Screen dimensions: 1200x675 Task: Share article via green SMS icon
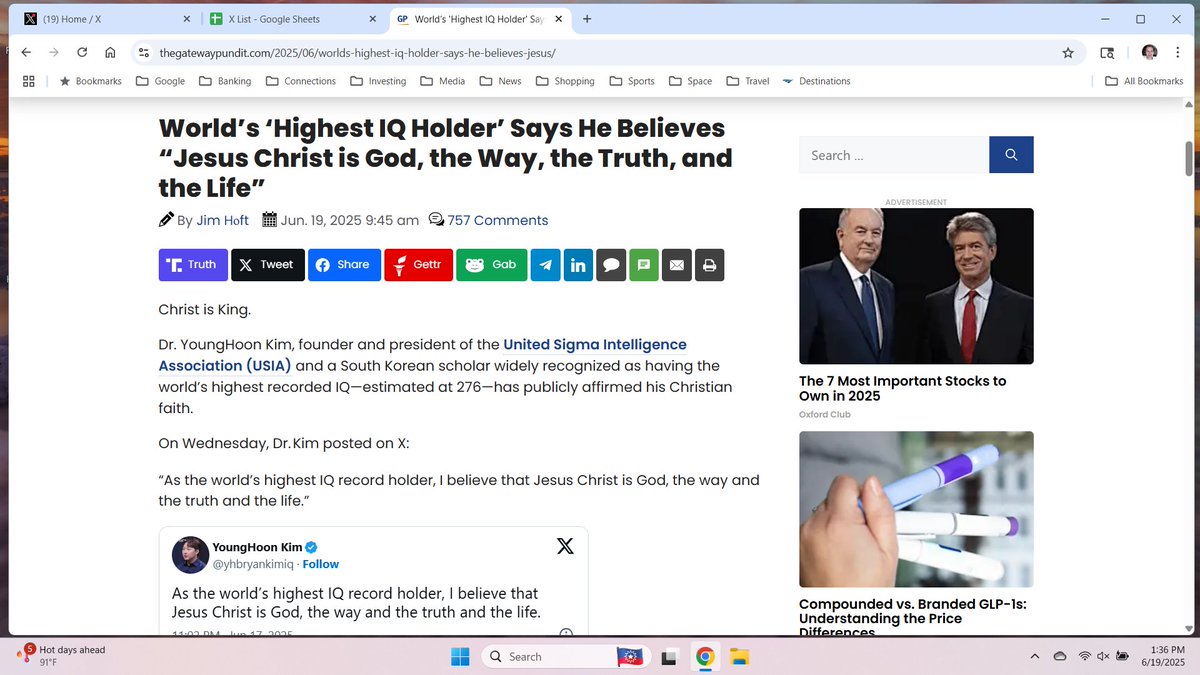(x=644, y=265)
